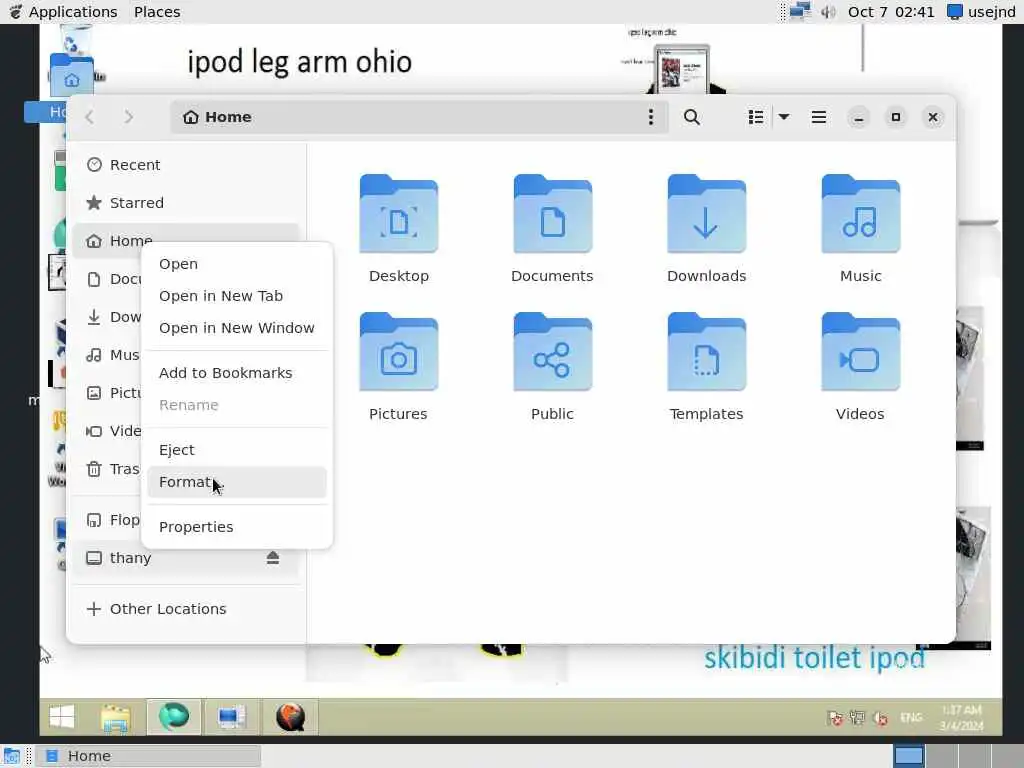Open the Applications menu
The image size is (1024, 768).
tap(63, 12)
